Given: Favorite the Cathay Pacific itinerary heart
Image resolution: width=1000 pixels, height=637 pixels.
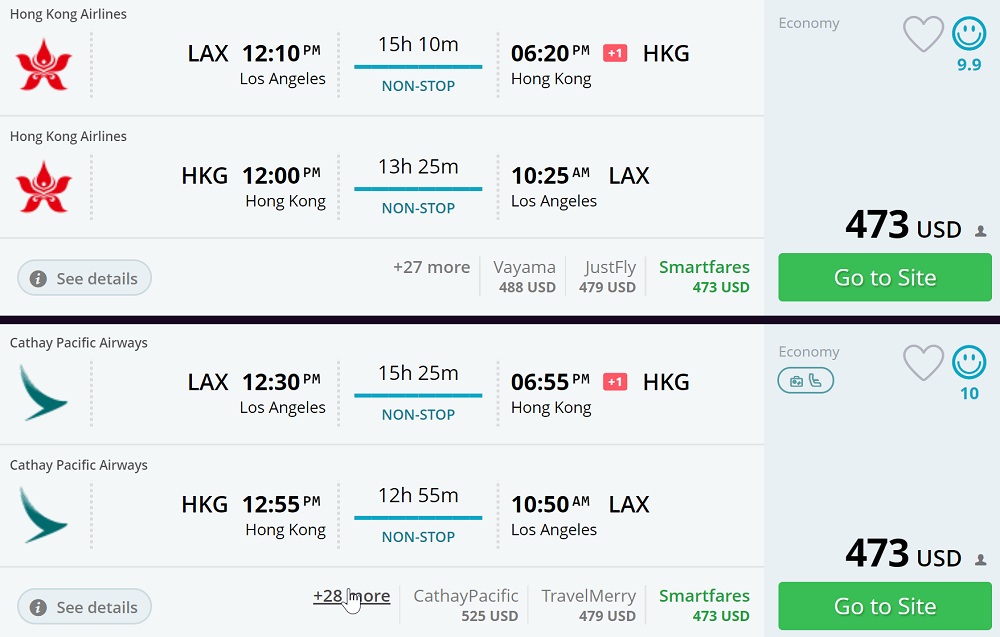Looking at the screenshot, I should 923,363.
